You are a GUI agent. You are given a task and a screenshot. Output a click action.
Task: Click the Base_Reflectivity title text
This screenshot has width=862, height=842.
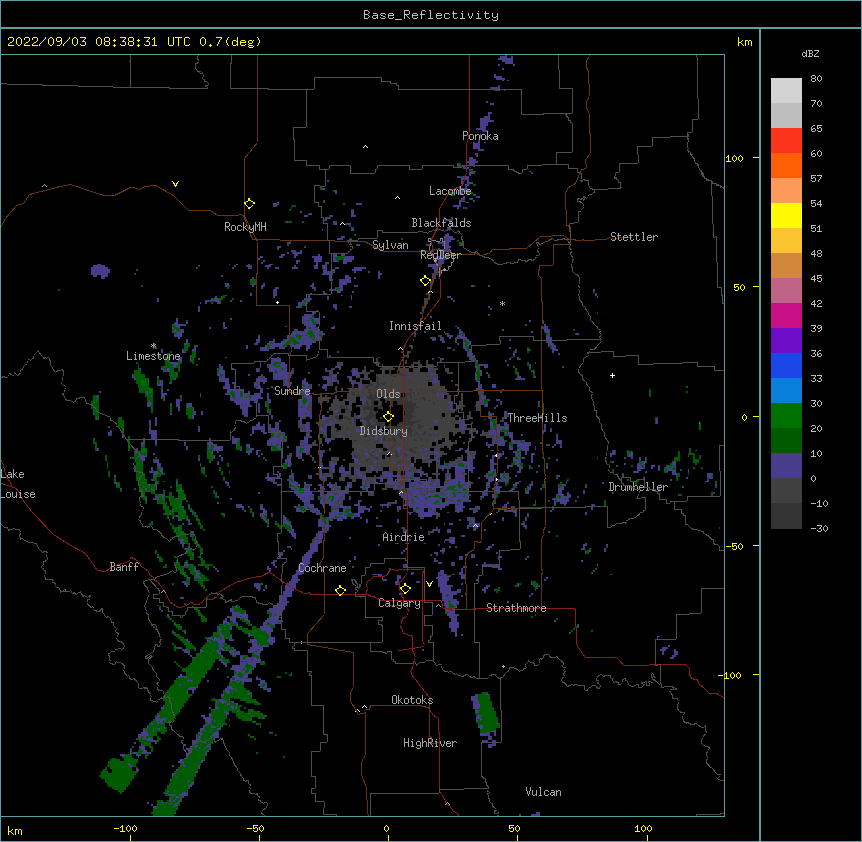click(x=431, y=15)
